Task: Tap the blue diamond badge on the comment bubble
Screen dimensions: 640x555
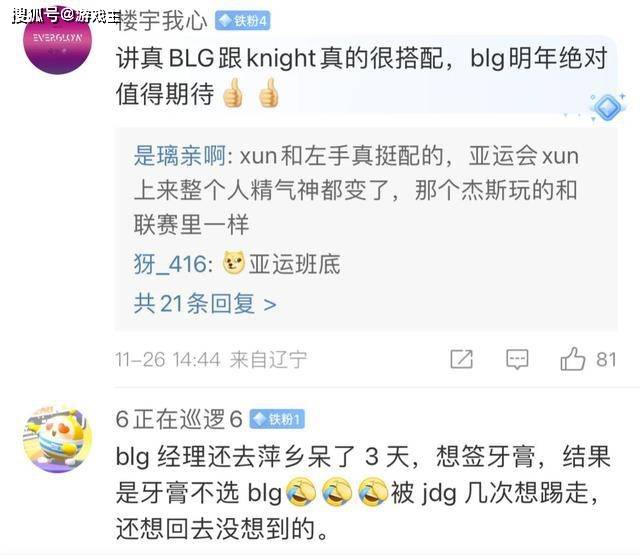Action: pos(608,108)
